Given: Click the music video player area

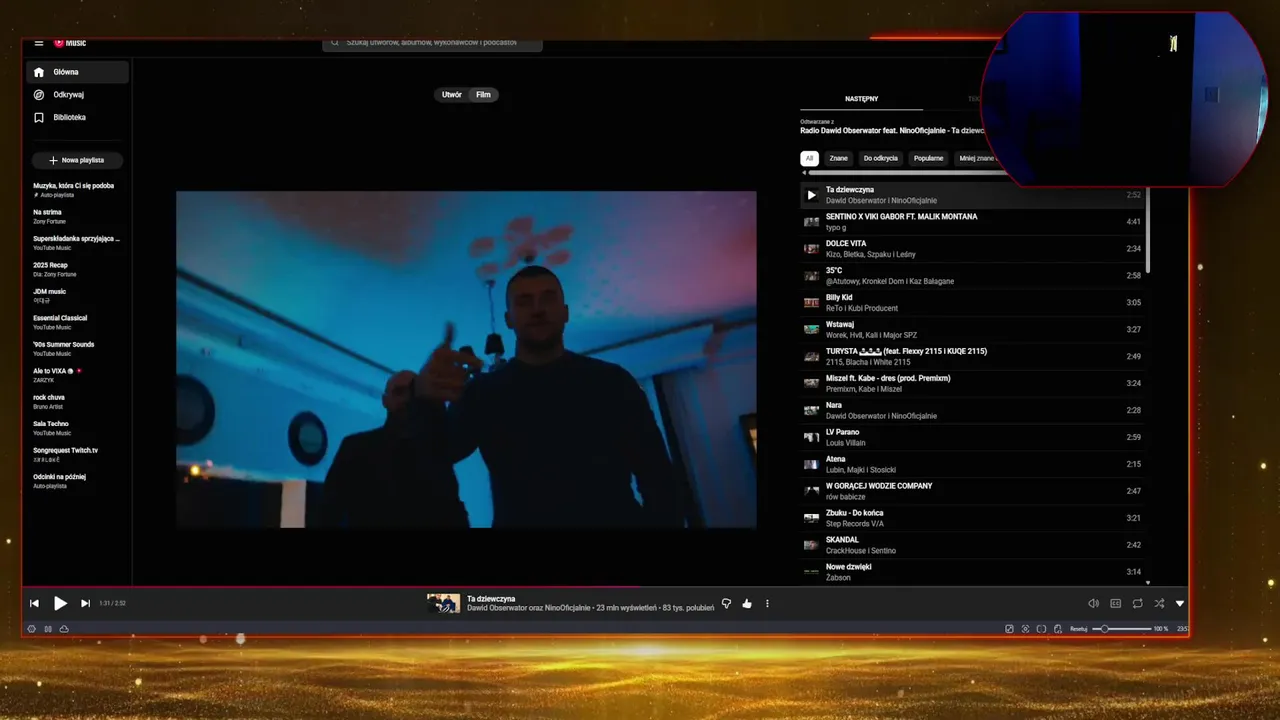Looking at the screenshot, I should point(466,359).
